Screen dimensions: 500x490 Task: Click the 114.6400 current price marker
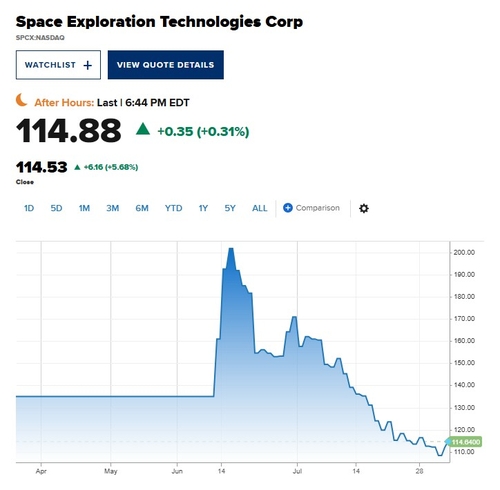tap(464, 442)
